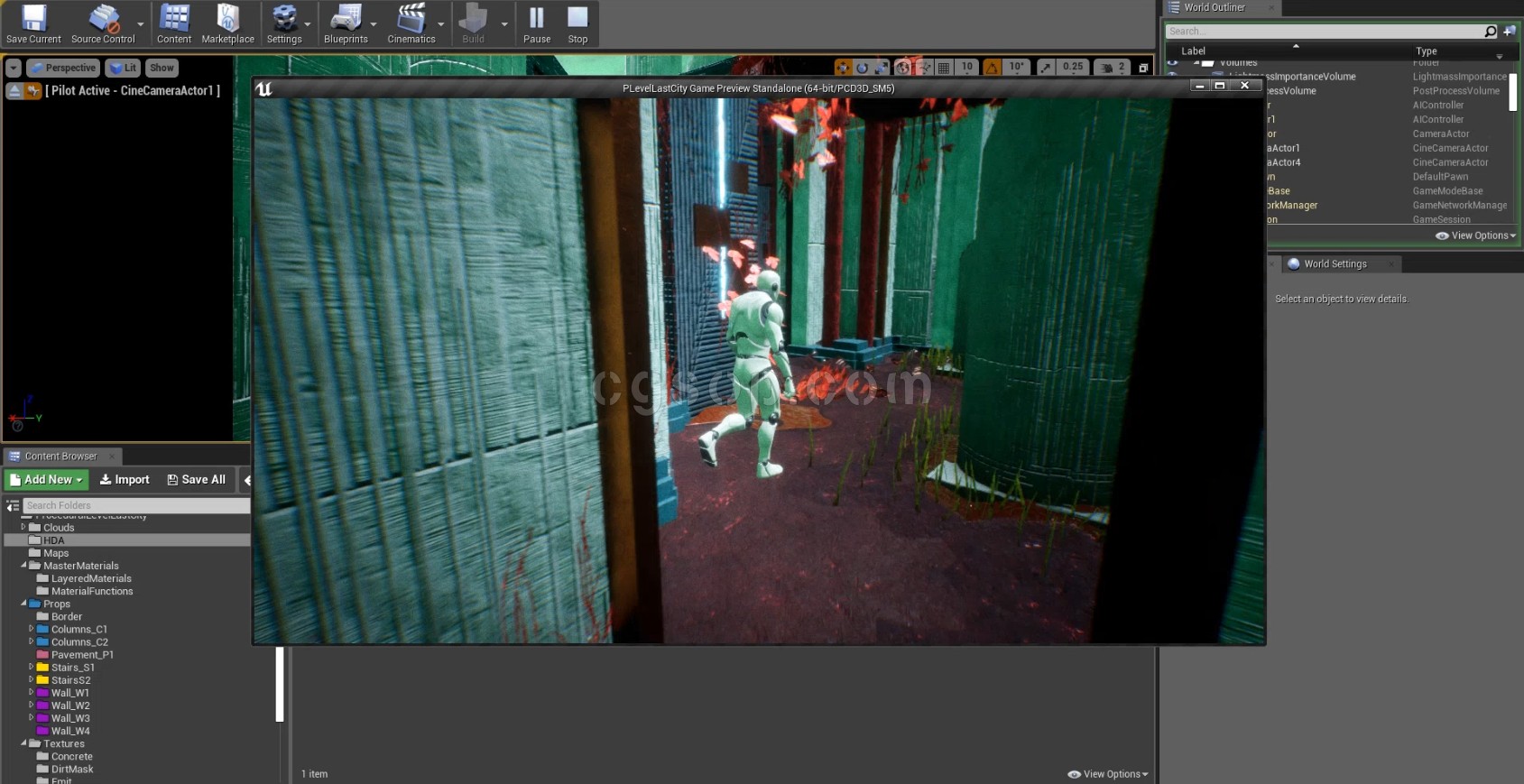Open the rotation snap 10° dropdown
The height and width of the screenshot is (784, 1524).
(x=1016, y=68)
